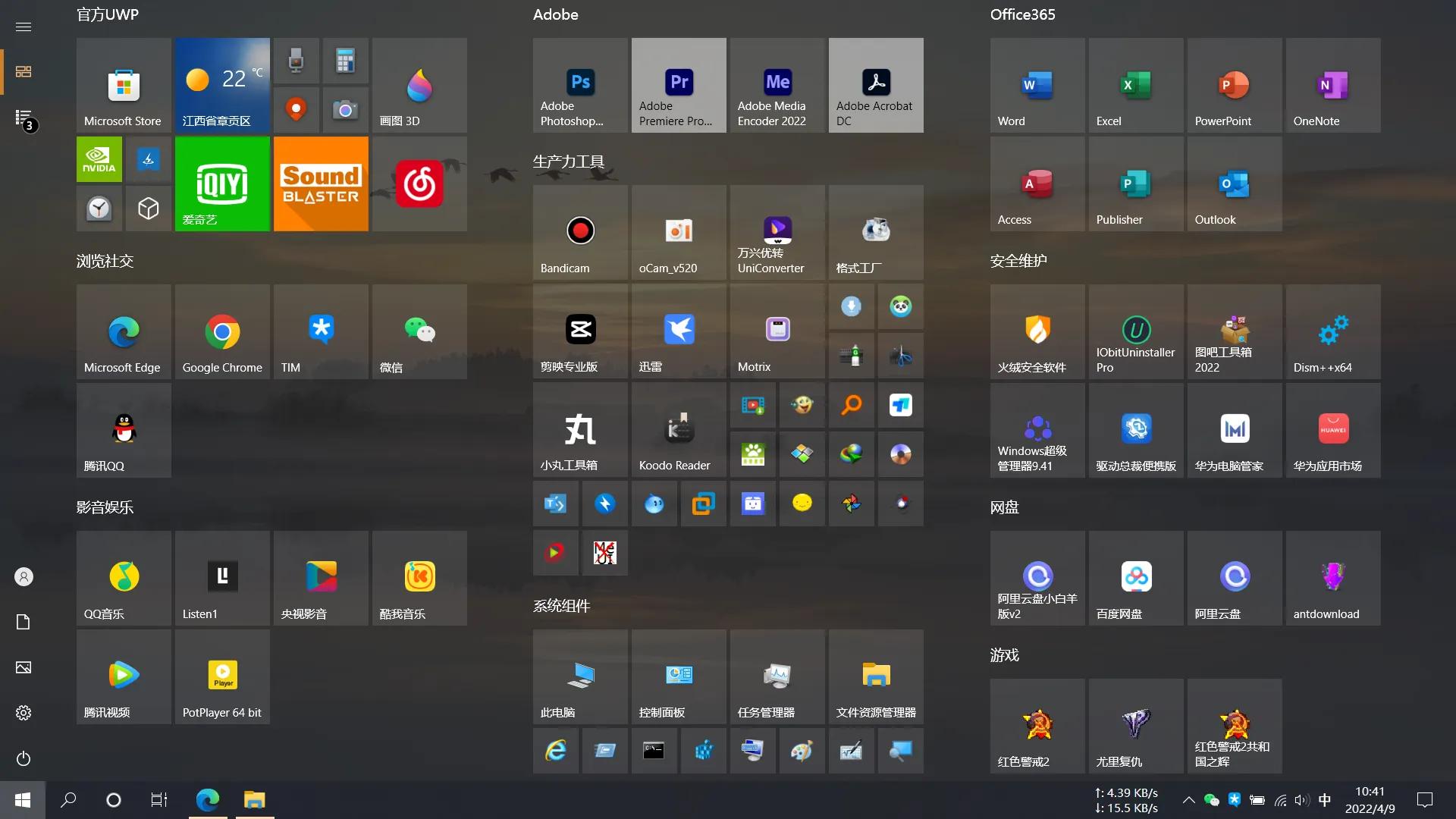
Task: Open the iQIYI 爱奇艺 green tile
Action: click(222, 184)
